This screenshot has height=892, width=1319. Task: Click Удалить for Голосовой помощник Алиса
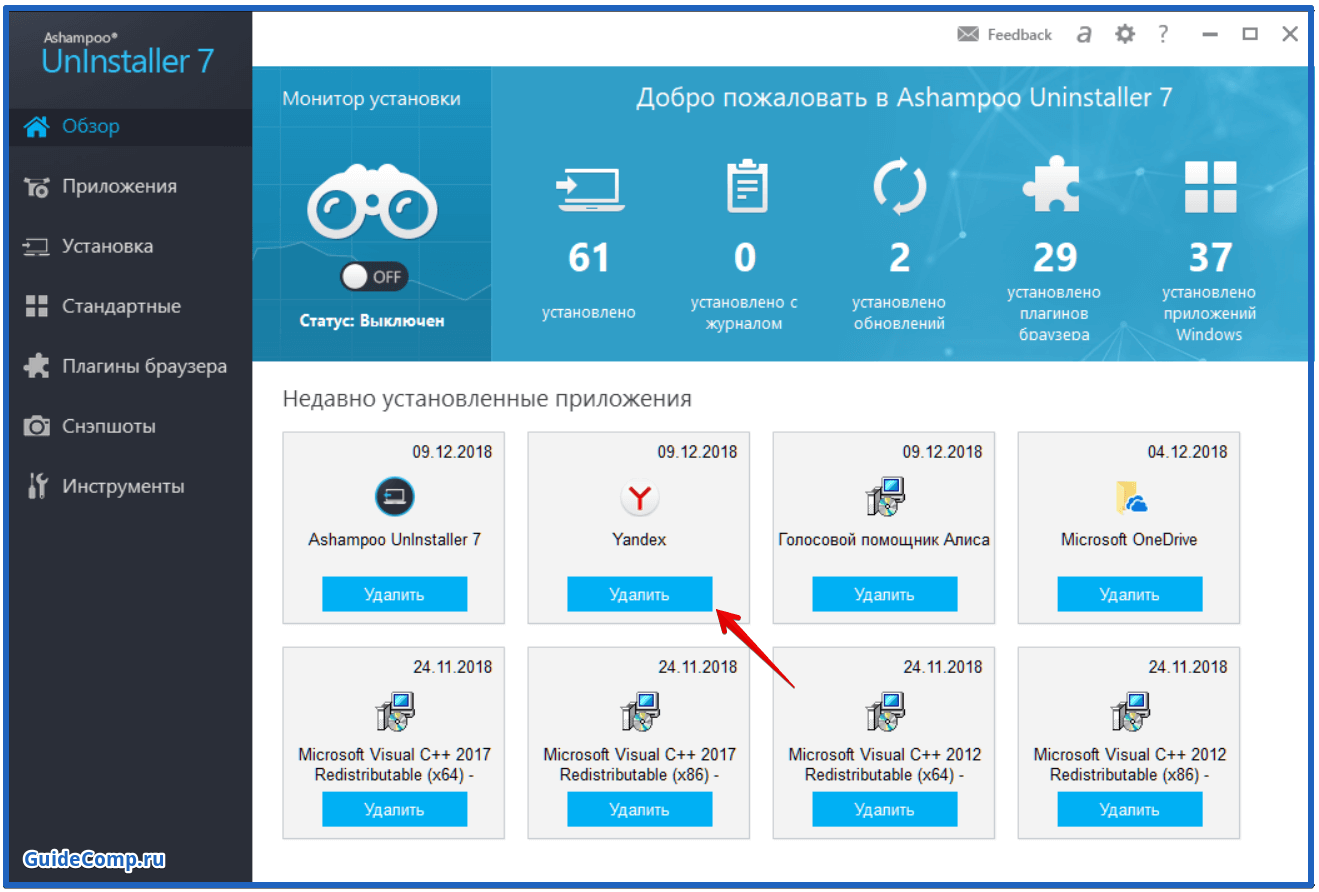884,594
